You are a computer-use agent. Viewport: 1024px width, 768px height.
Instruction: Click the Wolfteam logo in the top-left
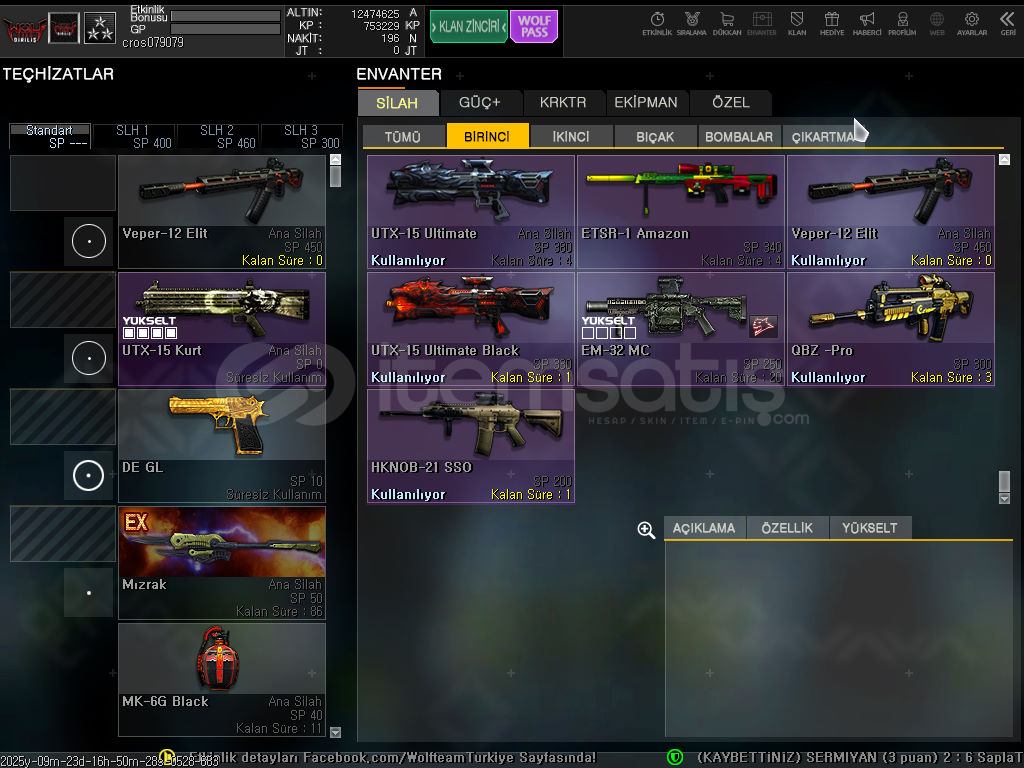tap(25, 29)
